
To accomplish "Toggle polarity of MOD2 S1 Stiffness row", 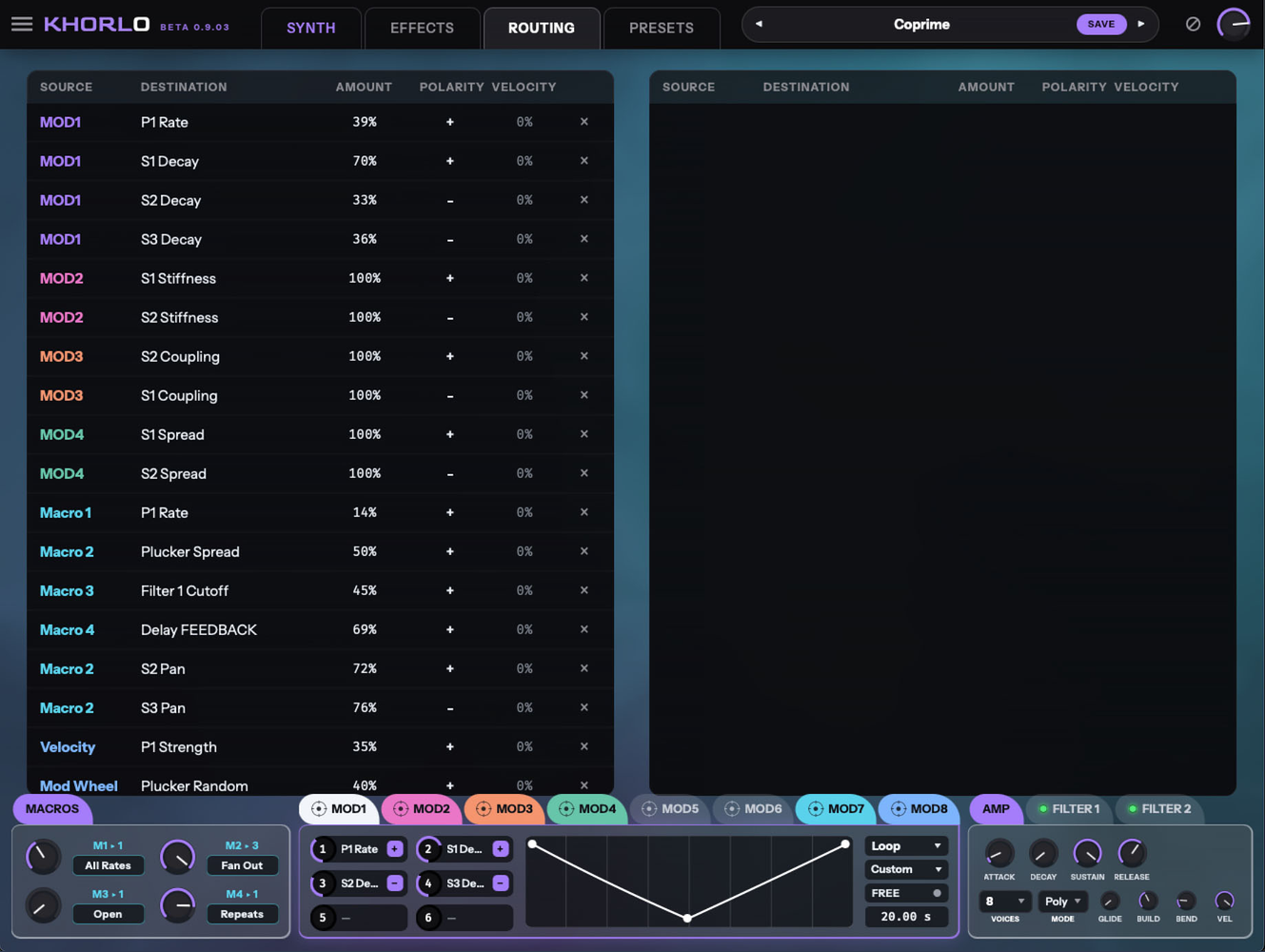I will [450, 278].
